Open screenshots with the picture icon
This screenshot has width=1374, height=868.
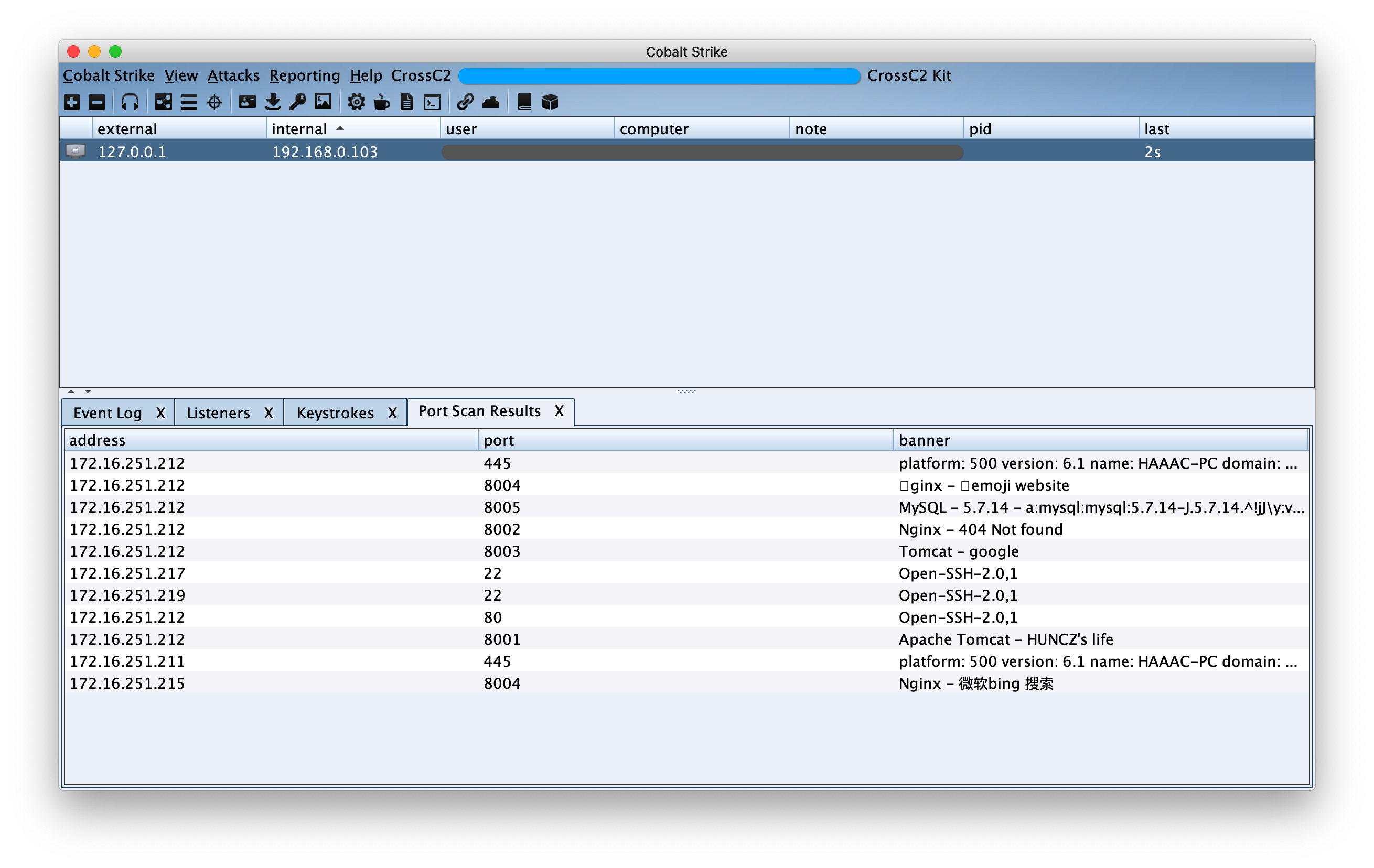click(323, 102)
